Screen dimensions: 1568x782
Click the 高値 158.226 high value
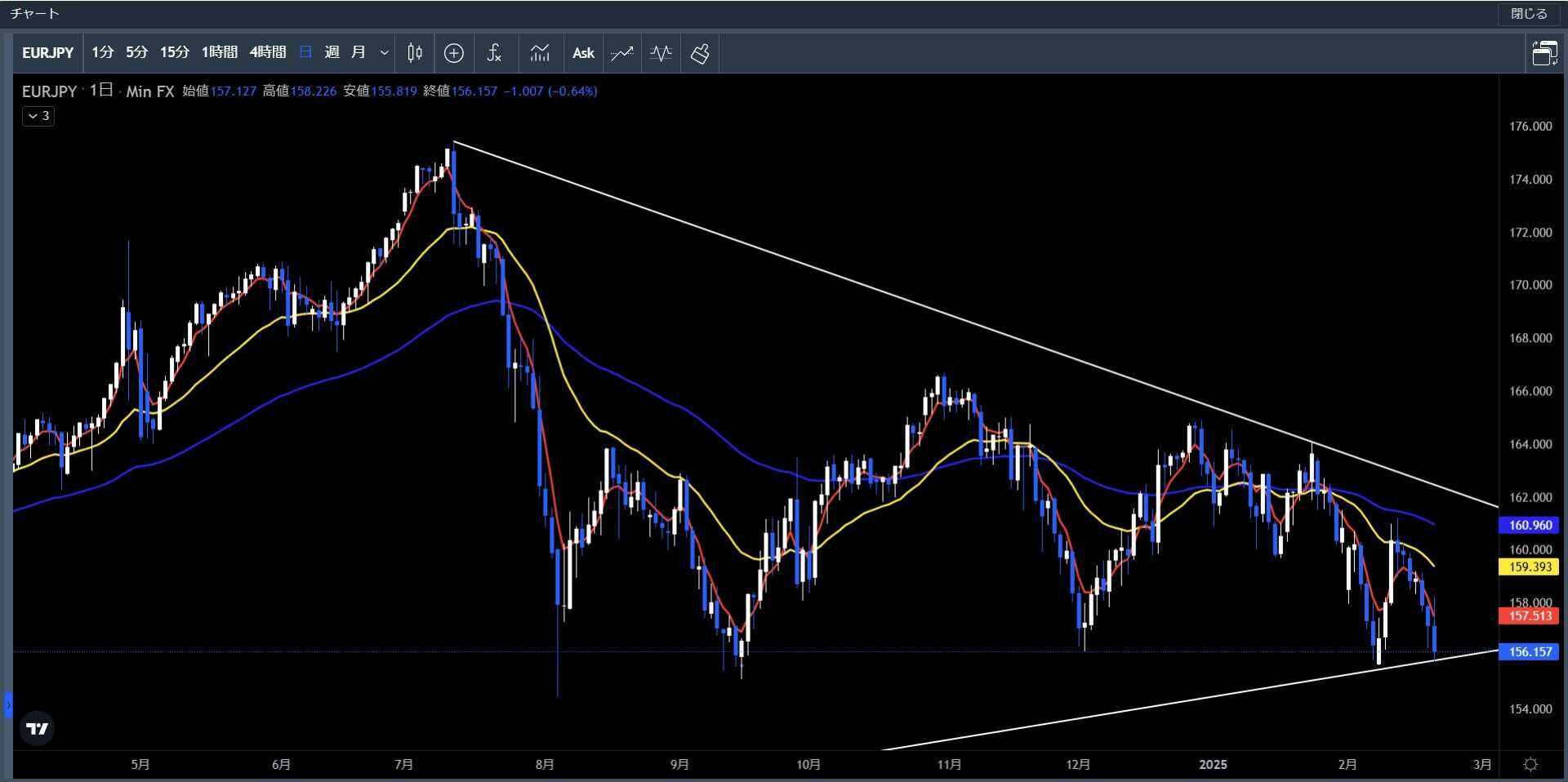click(x=299, y=91)
